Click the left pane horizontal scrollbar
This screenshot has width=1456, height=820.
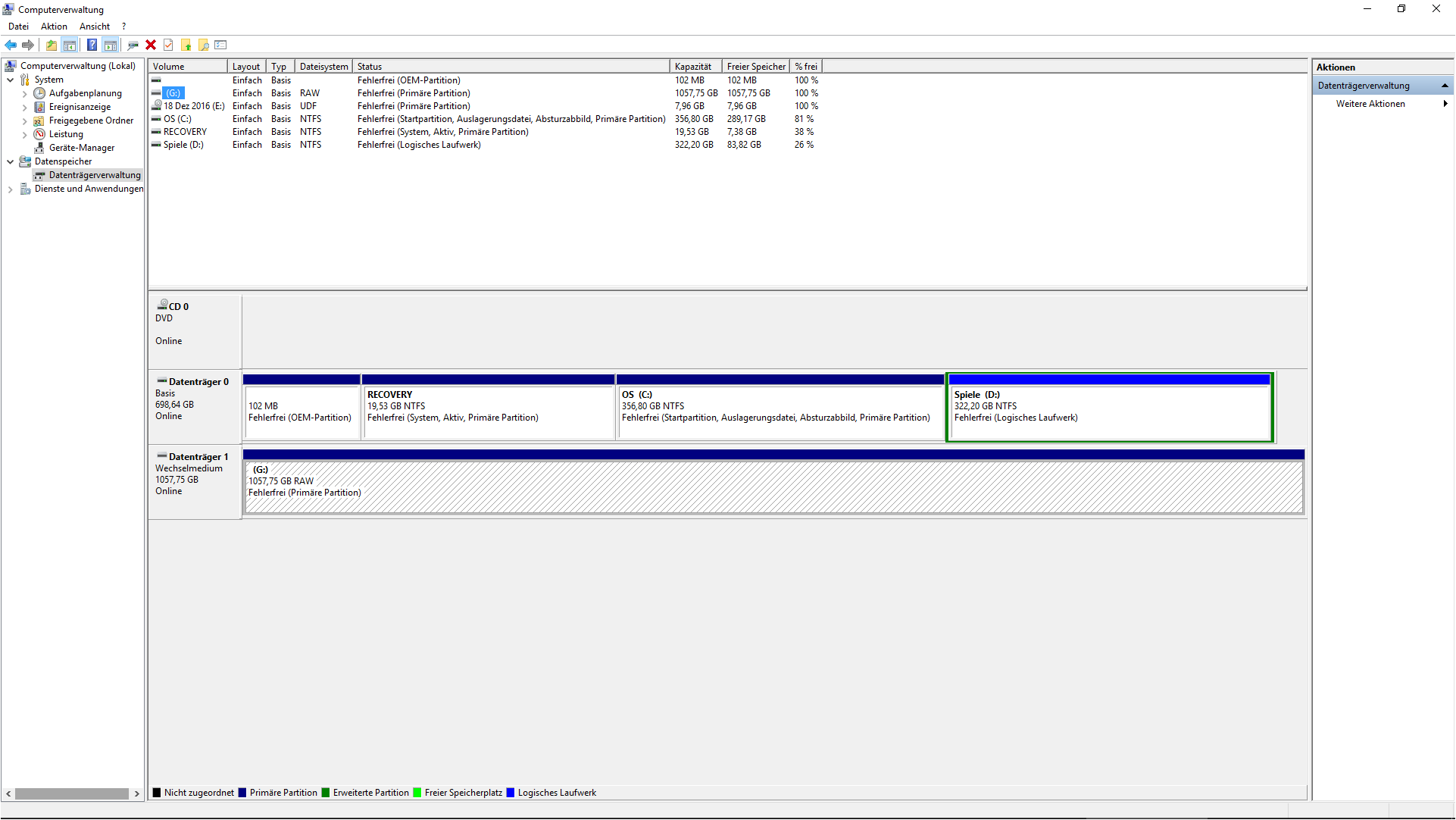tap(72, 794)
